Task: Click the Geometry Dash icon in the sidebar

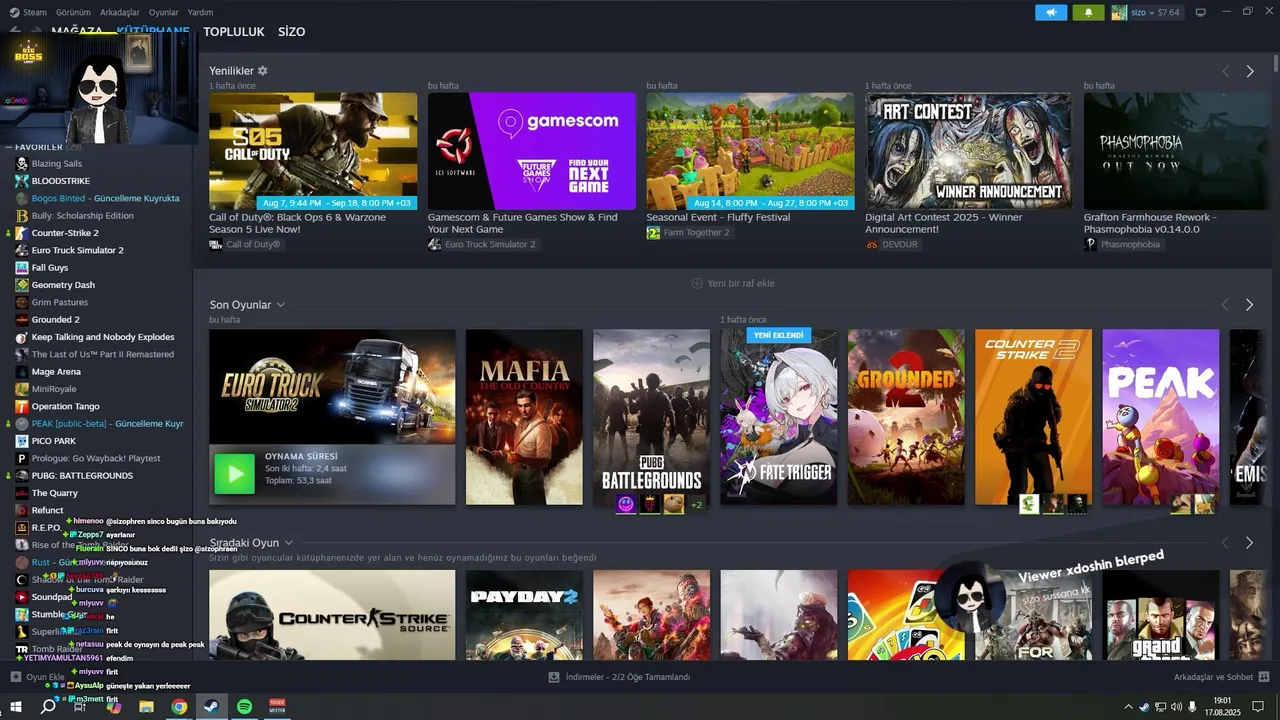Action: [22, 285]
